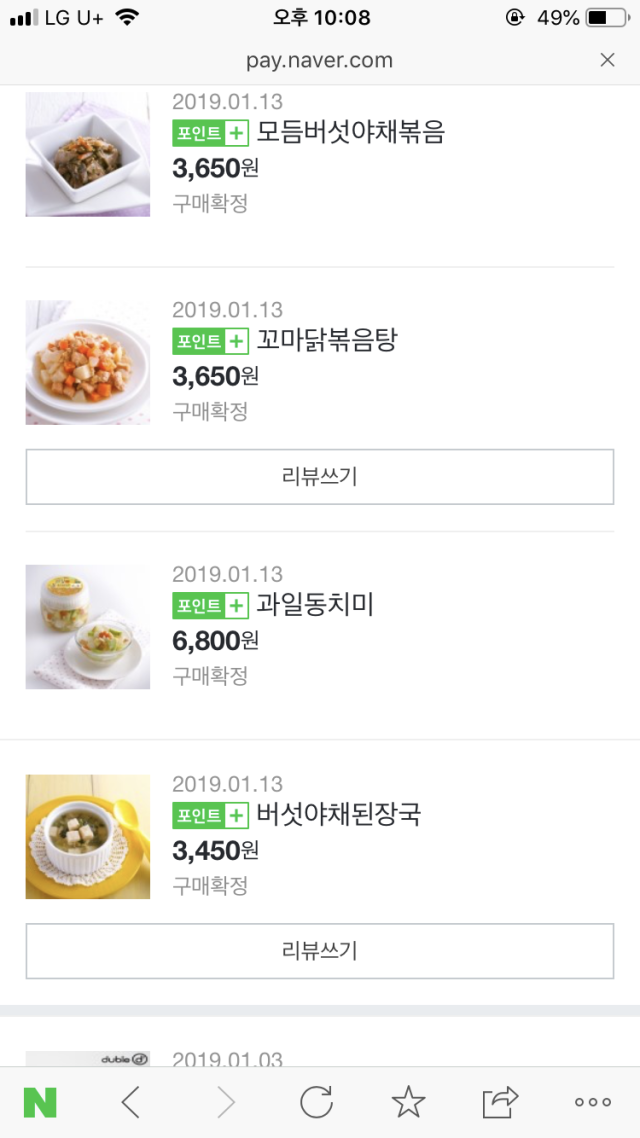This screenshot has height=1138, width=640.
Task: Tap 포인트 plus badge beside 과일동치미
Action: (210, 605)
